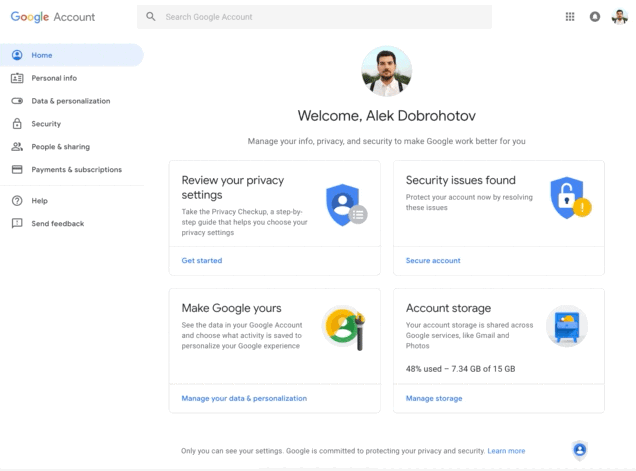Click the Google Account logo
The height and width of the screenshot is (471, 636).
point(53,17)
